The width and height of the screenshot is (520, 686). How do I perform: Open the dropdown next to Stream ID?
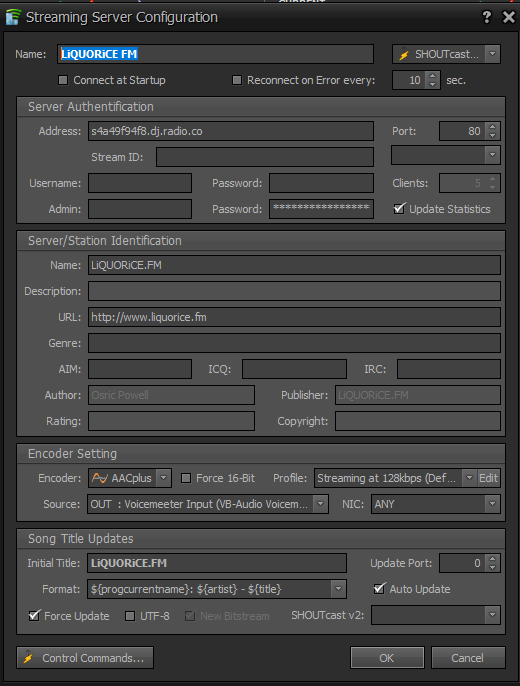492,155
